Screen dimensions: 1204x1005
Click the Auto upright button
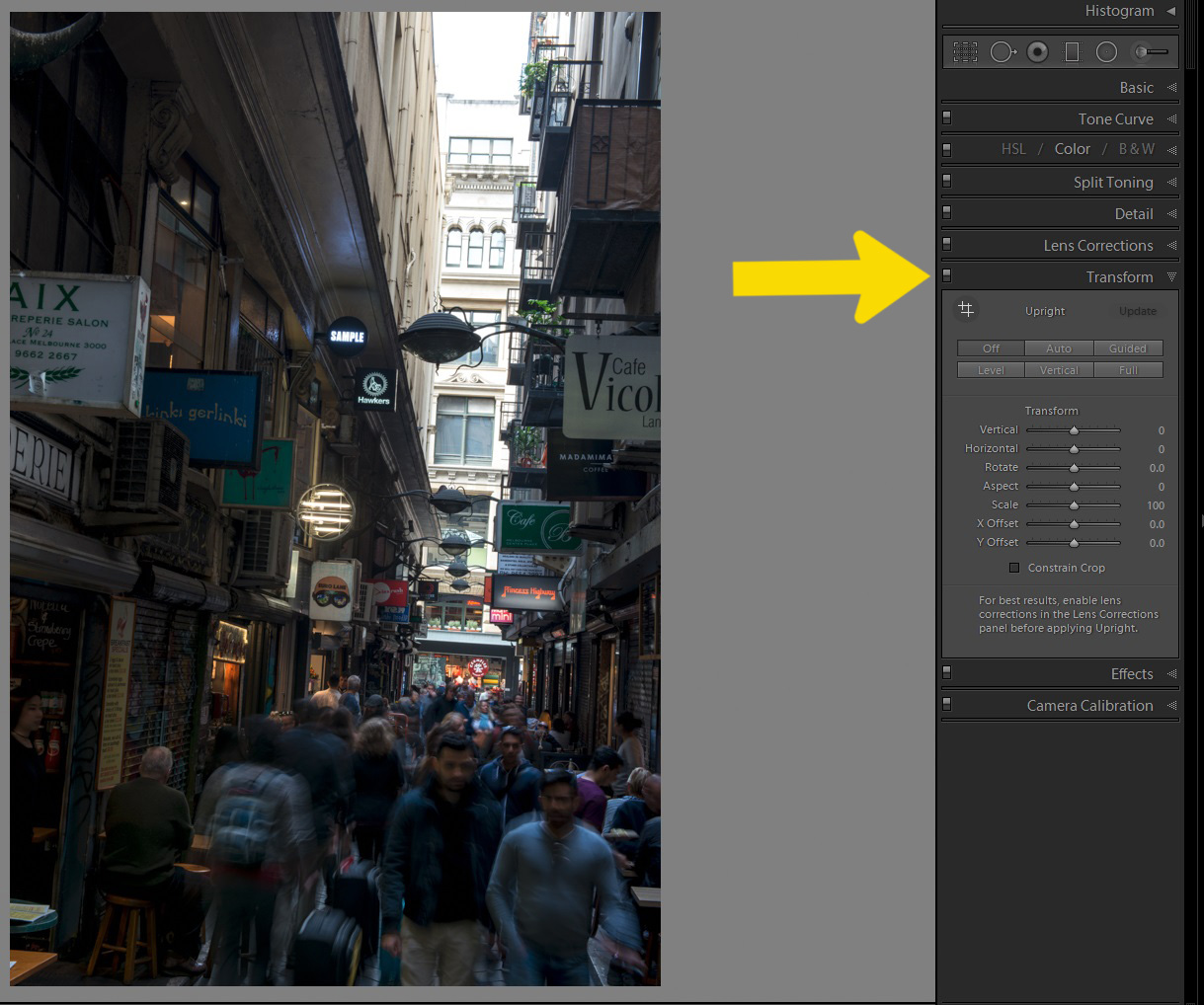point(1059,348)
